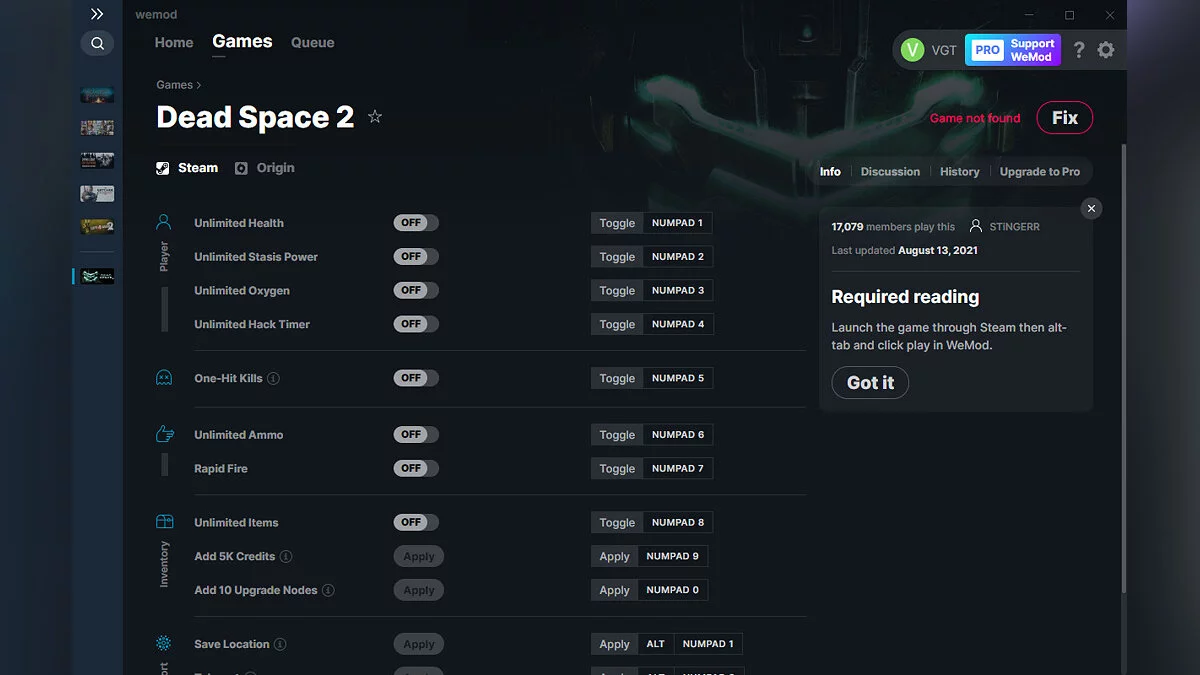Screen dimensions: 1200x675
Task: Click the help question mark icon
Action: [1078, 49]
